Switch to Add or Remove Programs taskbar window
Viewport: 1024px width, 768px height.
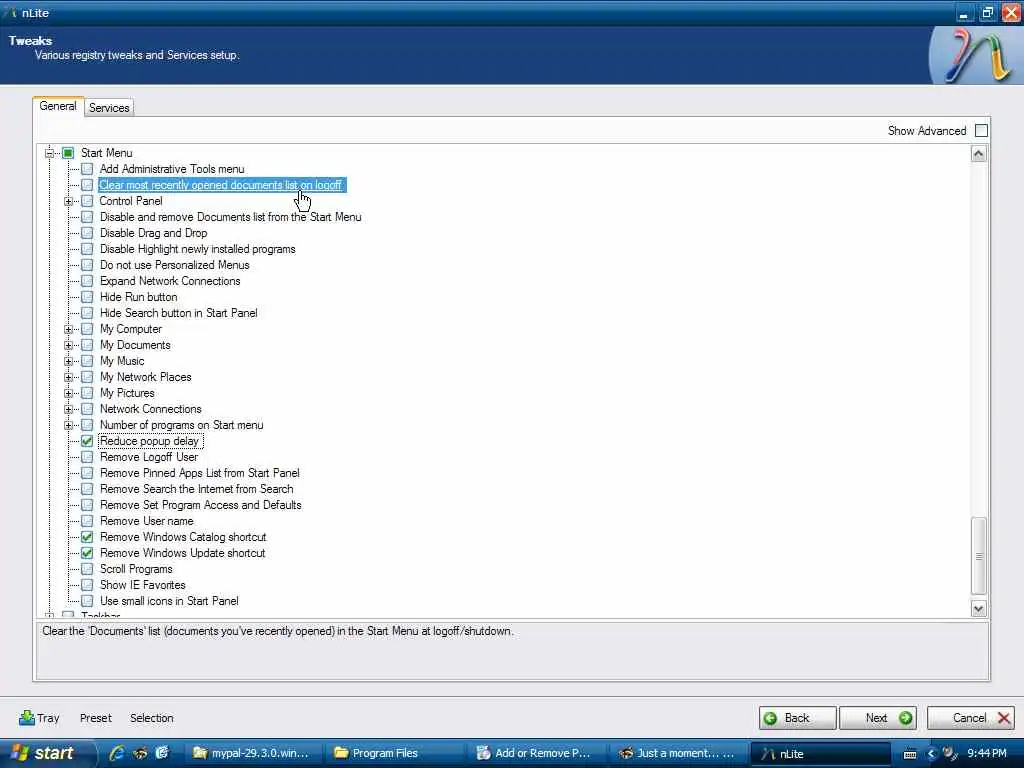tap(534, 753)
